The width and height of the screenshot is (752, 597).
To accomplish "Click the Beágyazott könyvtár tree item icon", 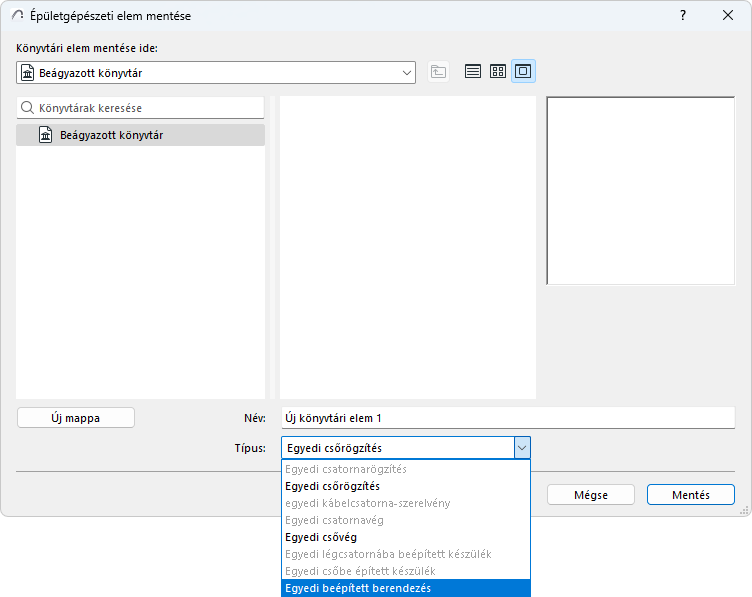I will (x=46, y=135).
